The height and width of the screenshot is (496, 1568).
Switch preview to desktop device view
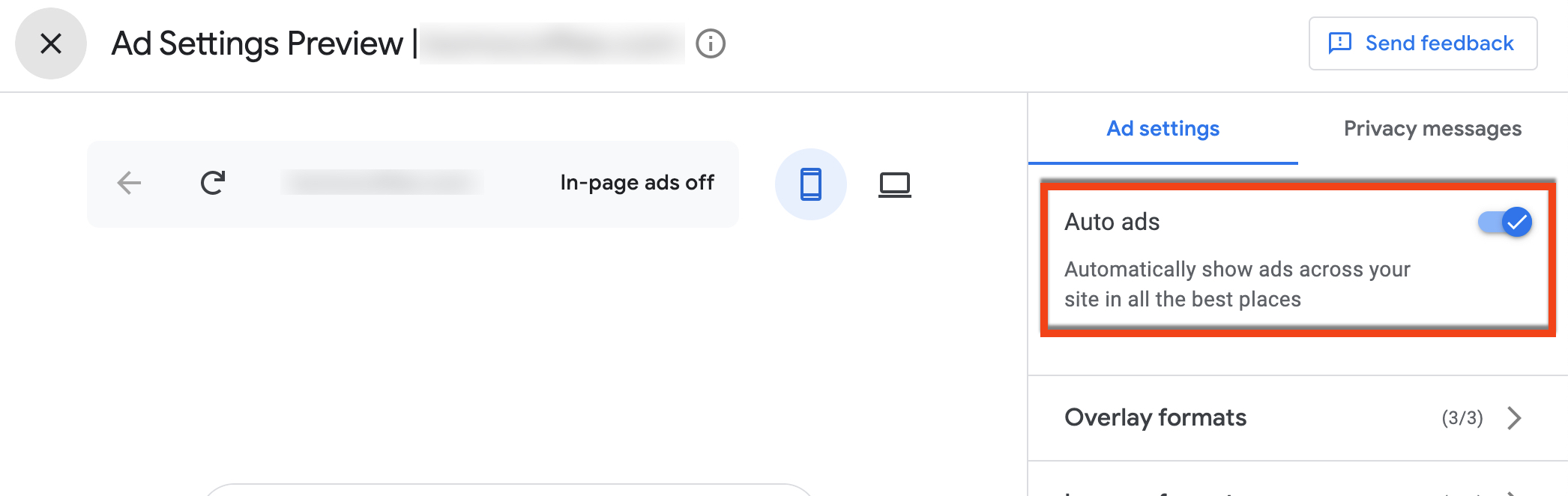point(896,183)
